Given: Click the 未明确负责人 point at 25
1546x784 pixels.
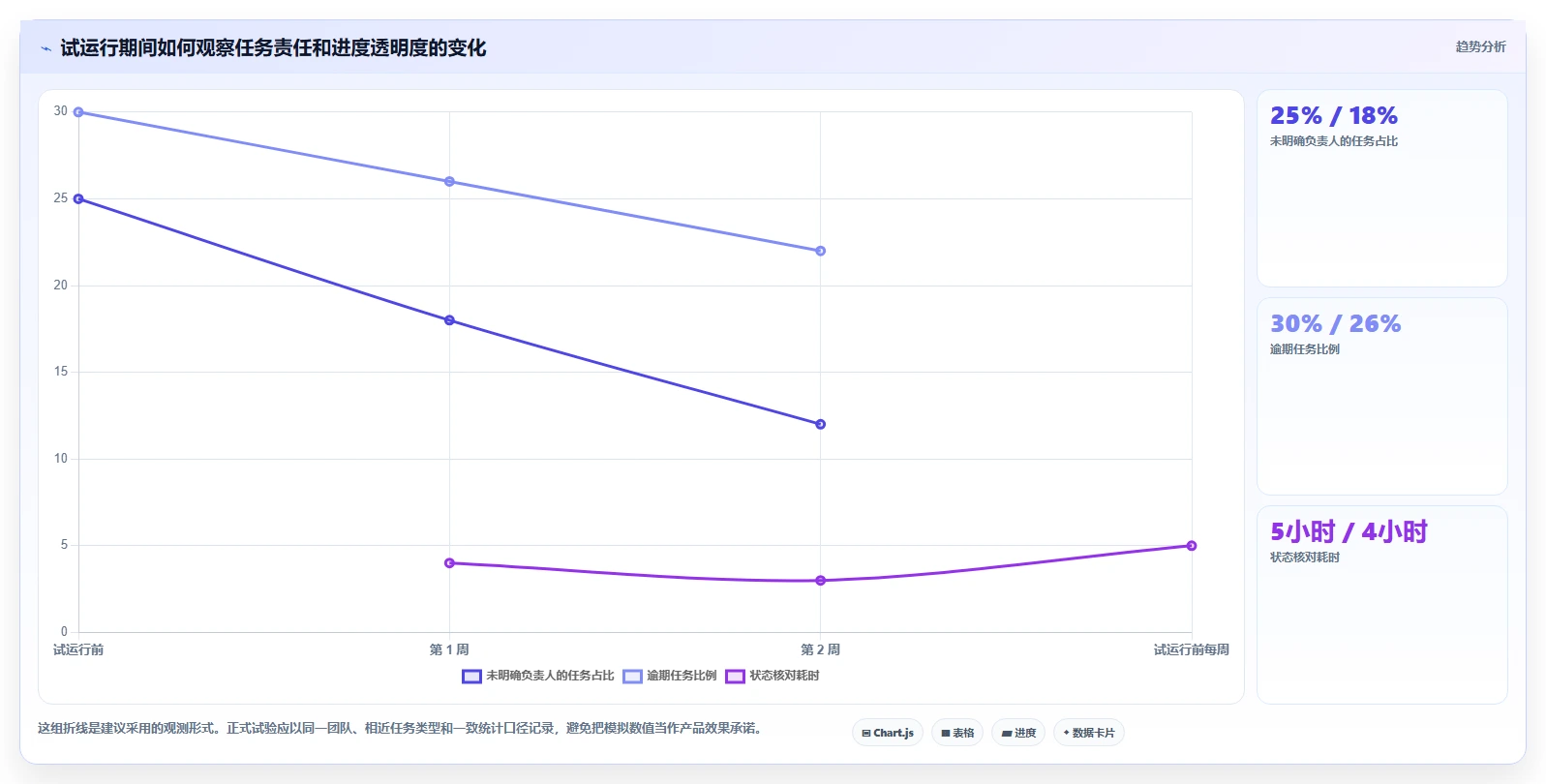Looking at the screenshot, I should pos(78,198).
